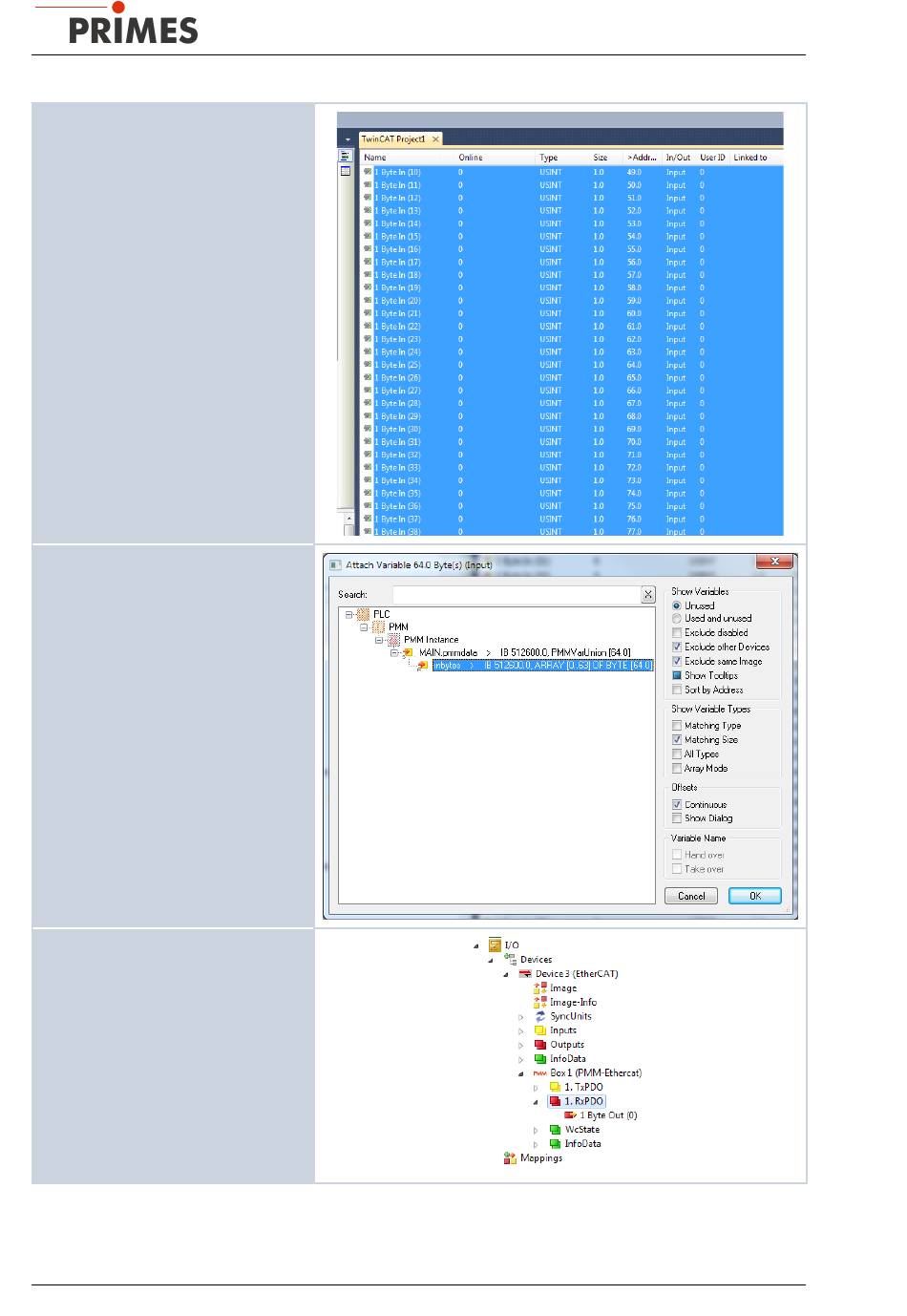
Task: Select the Used and unused radio button
Action: point(677,619)
